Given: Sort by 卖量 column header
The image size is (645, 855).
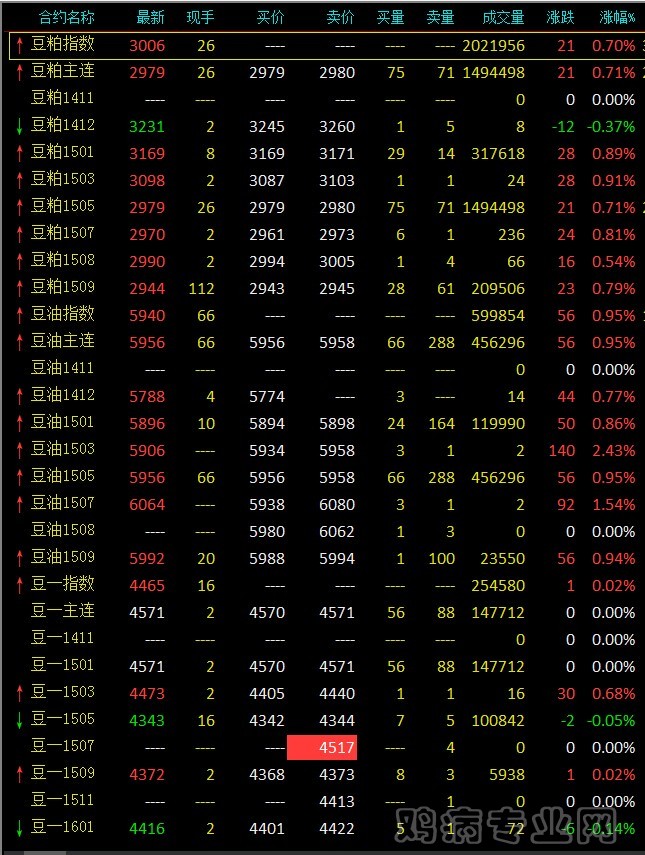Looking at the screenshot, I should coord(441,18).
